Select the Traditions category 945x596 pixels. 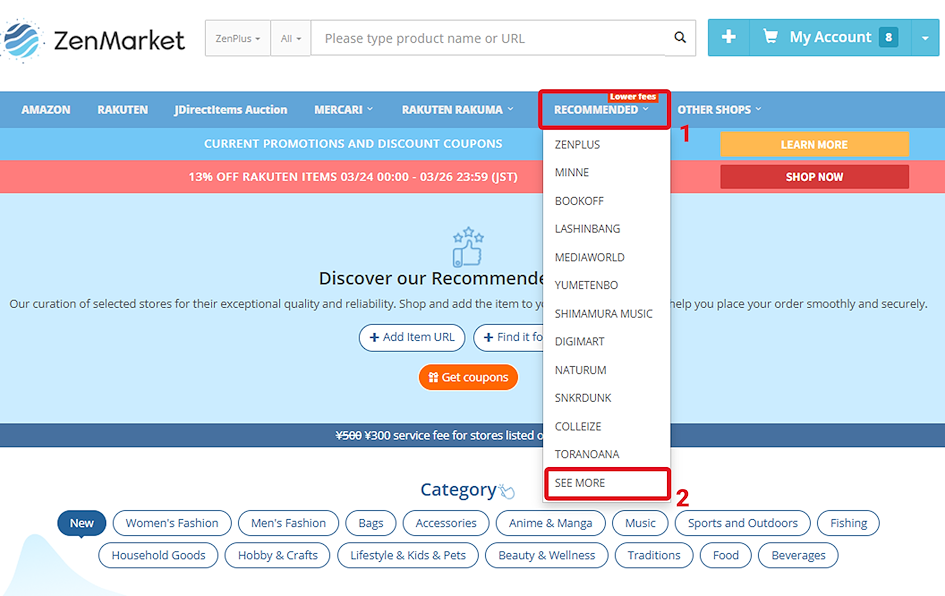tap(654, 555)
